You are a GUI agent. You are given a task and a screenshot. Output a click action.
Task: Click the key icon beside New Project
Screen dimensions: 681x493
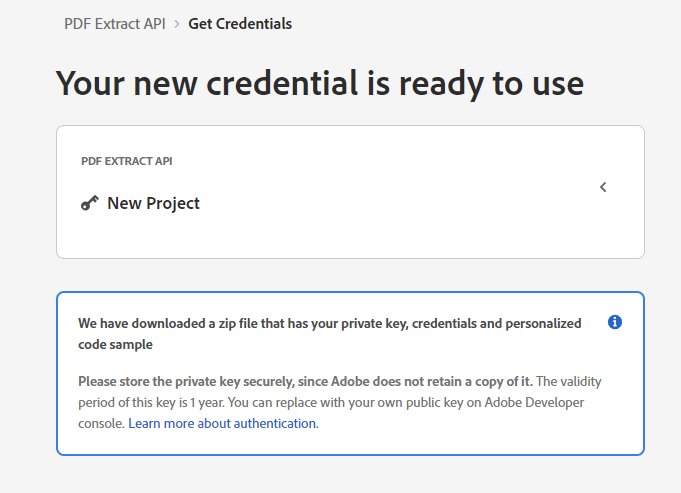(x=89, y=203)
